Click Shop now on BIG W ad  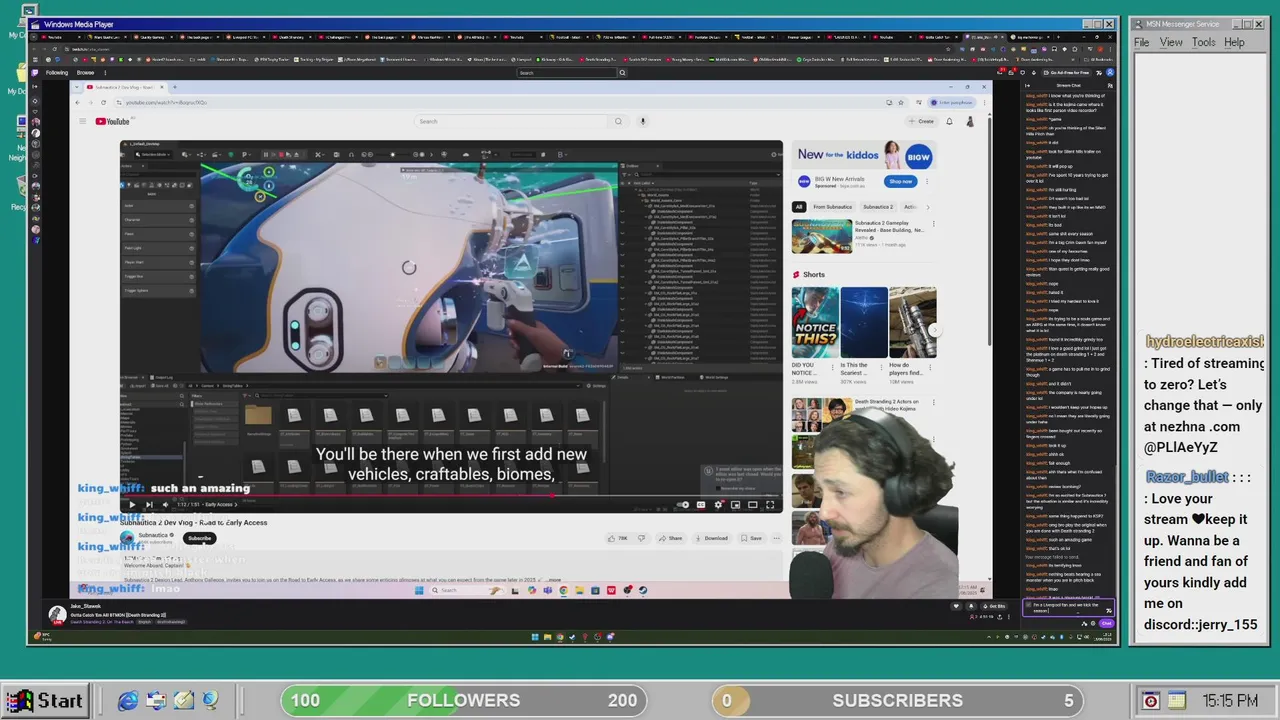click(x=900, y=181)
